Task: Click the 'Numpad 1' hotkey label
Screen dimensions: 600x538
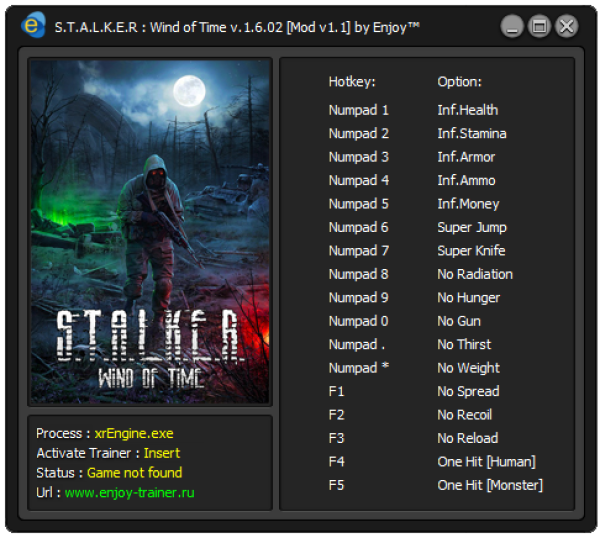Action: click(x=359, y=110)
